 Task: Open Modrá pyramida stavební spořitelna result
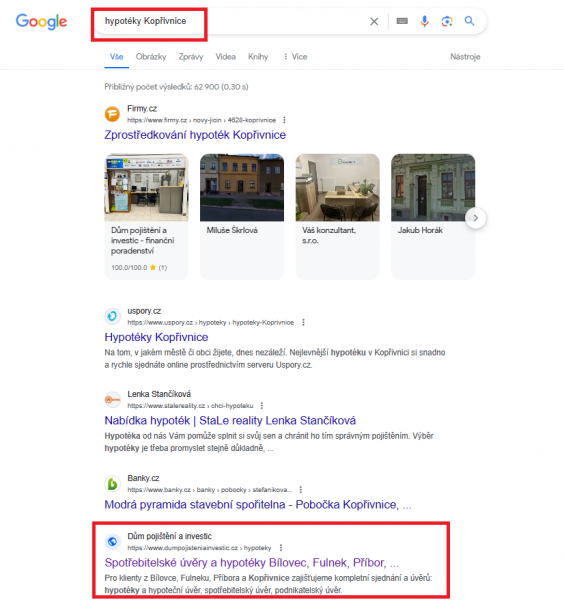click(x=258, y=505)
